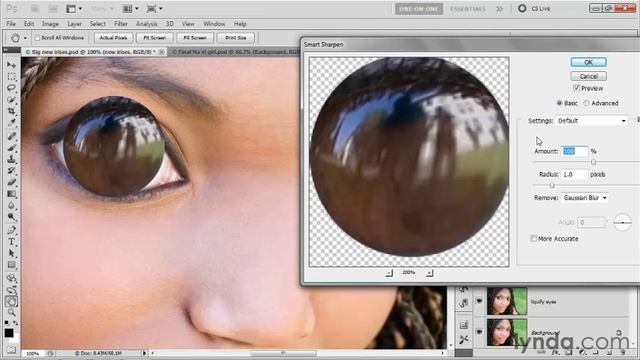Choose the Advanced radio option
The height and width of the screenshot is (360, 640).
587,103
